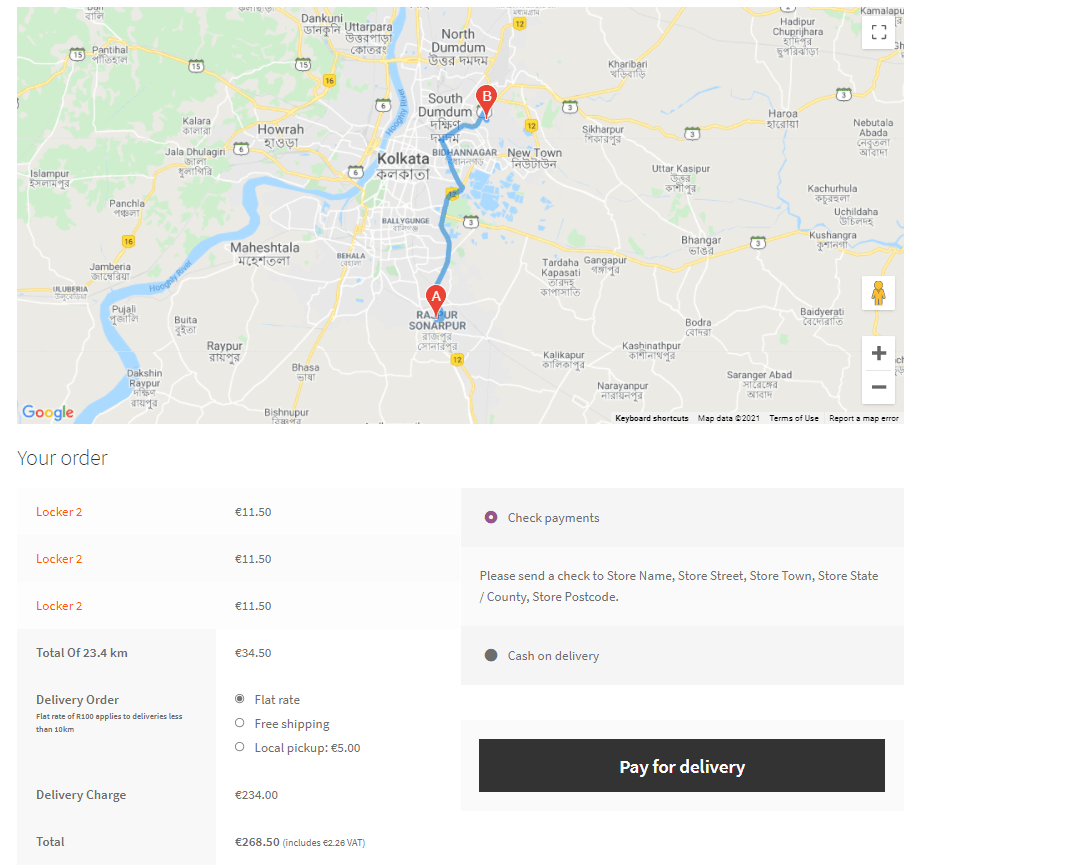Click the €234.00 delivery charge value
The width and height of the screenshot is (1081, 868).
[256, 795]
